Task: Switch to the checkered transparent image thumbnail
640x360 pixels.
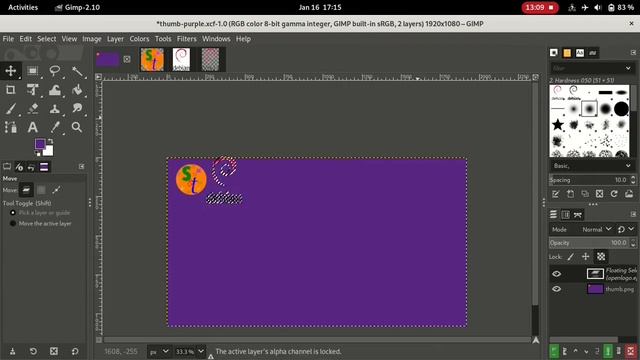Action: click(210, 60)
